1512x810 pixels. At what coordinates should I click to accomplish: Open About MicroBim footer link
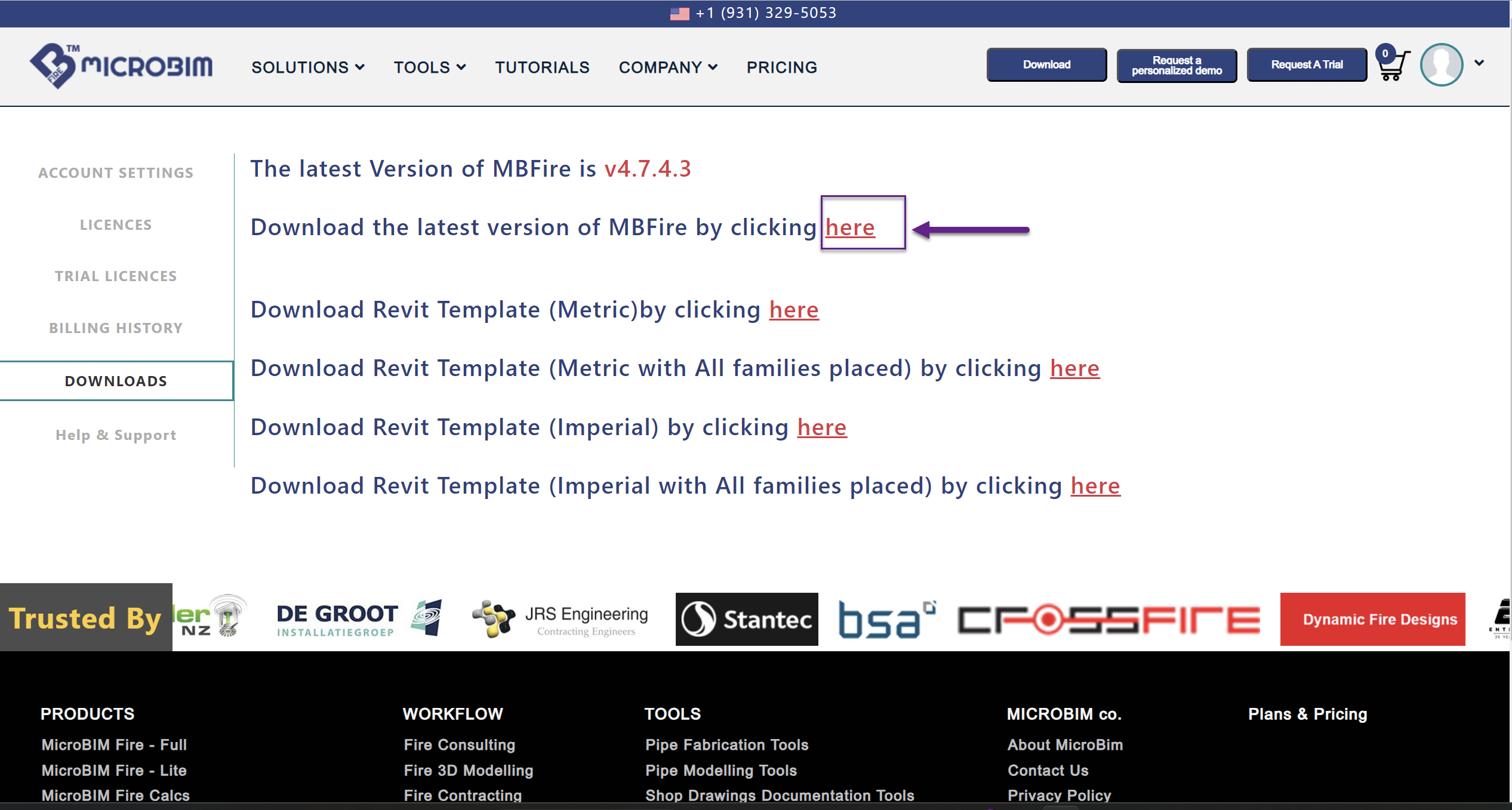(x=1065, y=745)
